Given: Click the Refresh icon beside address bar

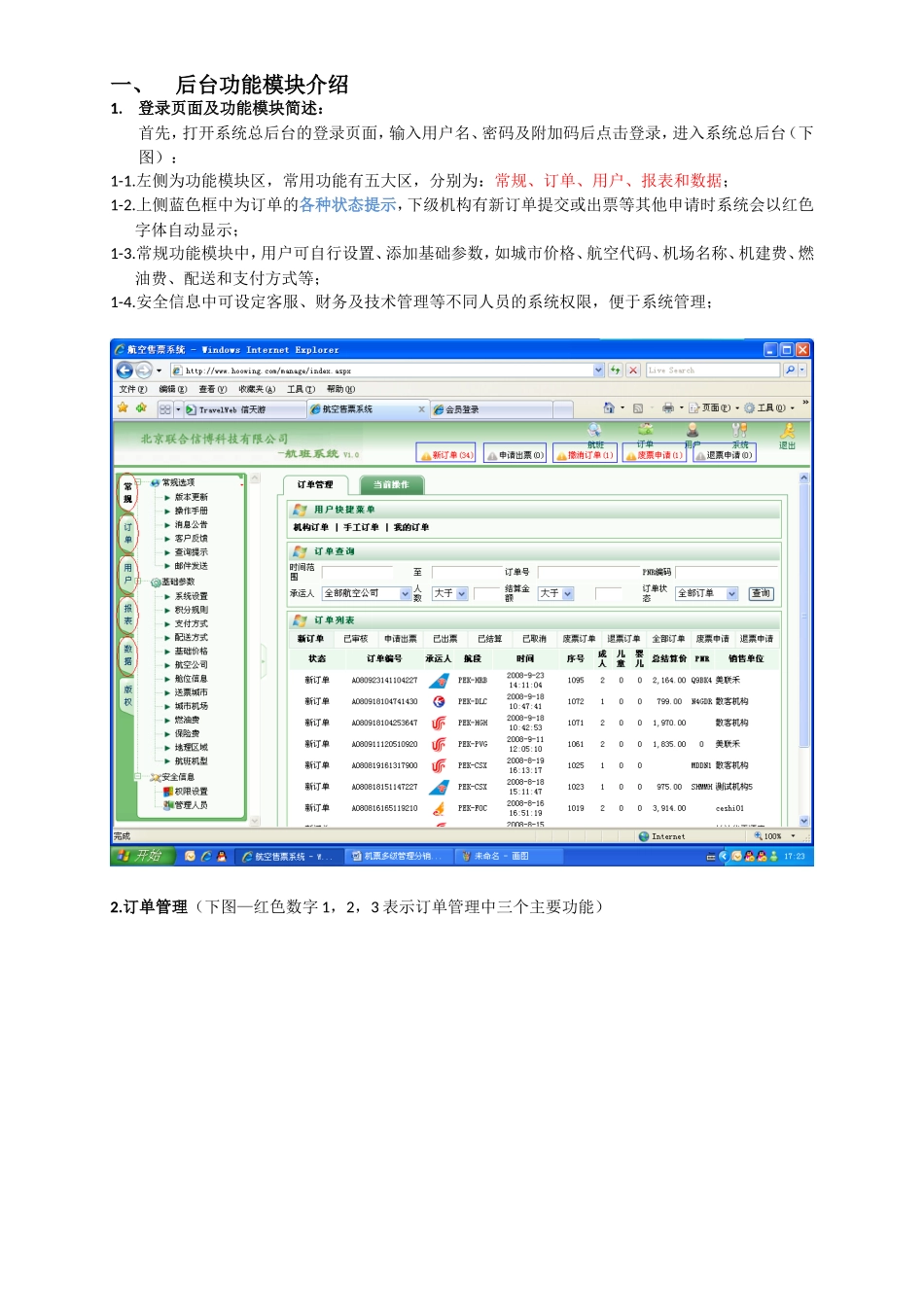Looking at the screenshot, I should coord(616,371).
